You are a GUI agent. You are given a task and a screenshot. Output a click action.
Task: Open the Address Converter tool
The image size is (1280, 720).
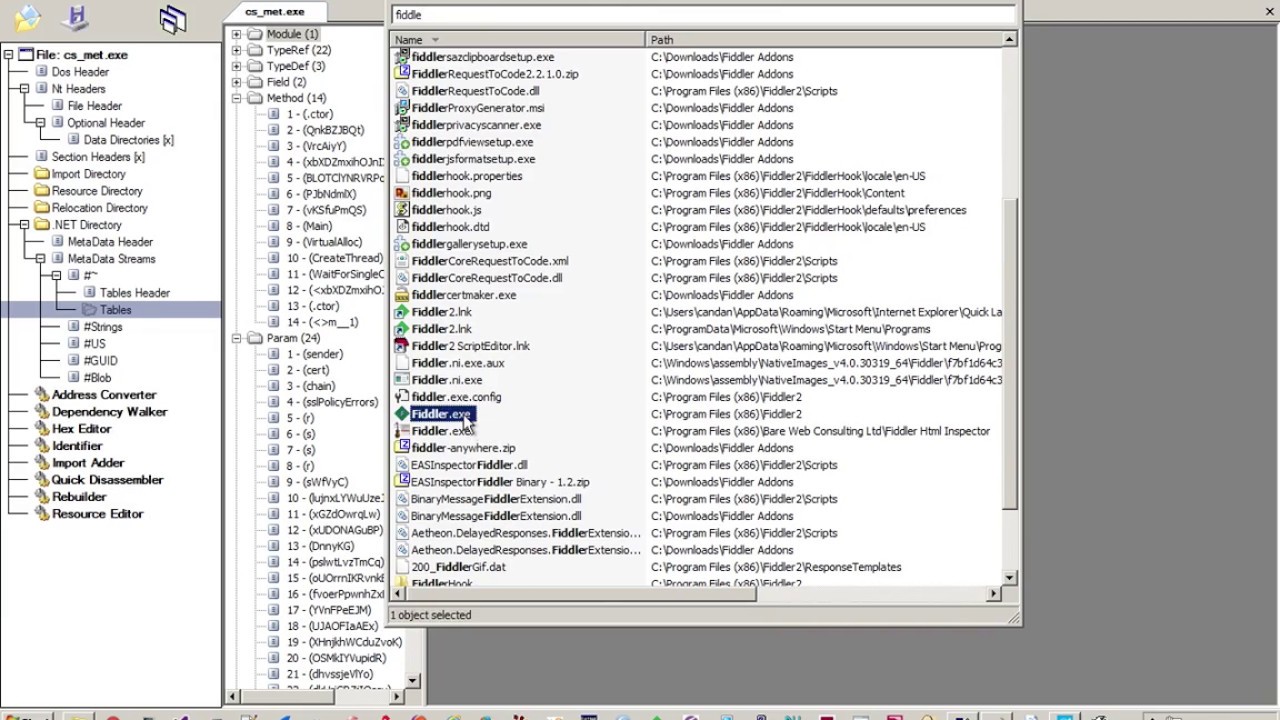coord(104,395)
